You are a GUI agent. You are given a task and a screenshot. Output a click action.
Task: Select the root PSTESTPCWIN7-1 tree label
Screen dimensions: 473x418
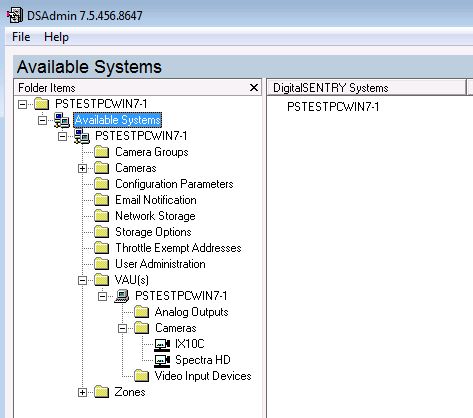101,104
